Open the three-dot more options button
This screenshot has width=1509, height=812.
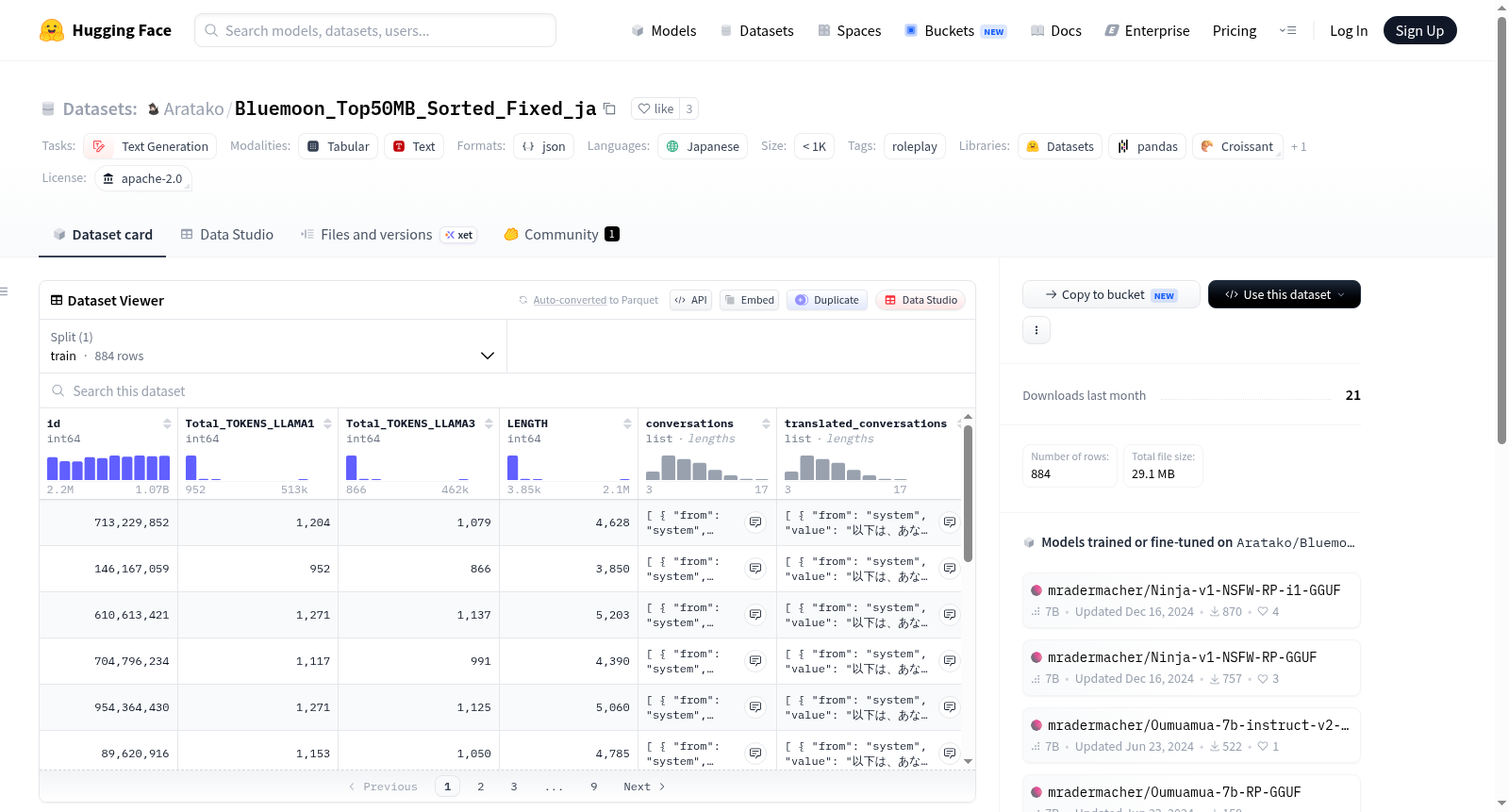1036,330
